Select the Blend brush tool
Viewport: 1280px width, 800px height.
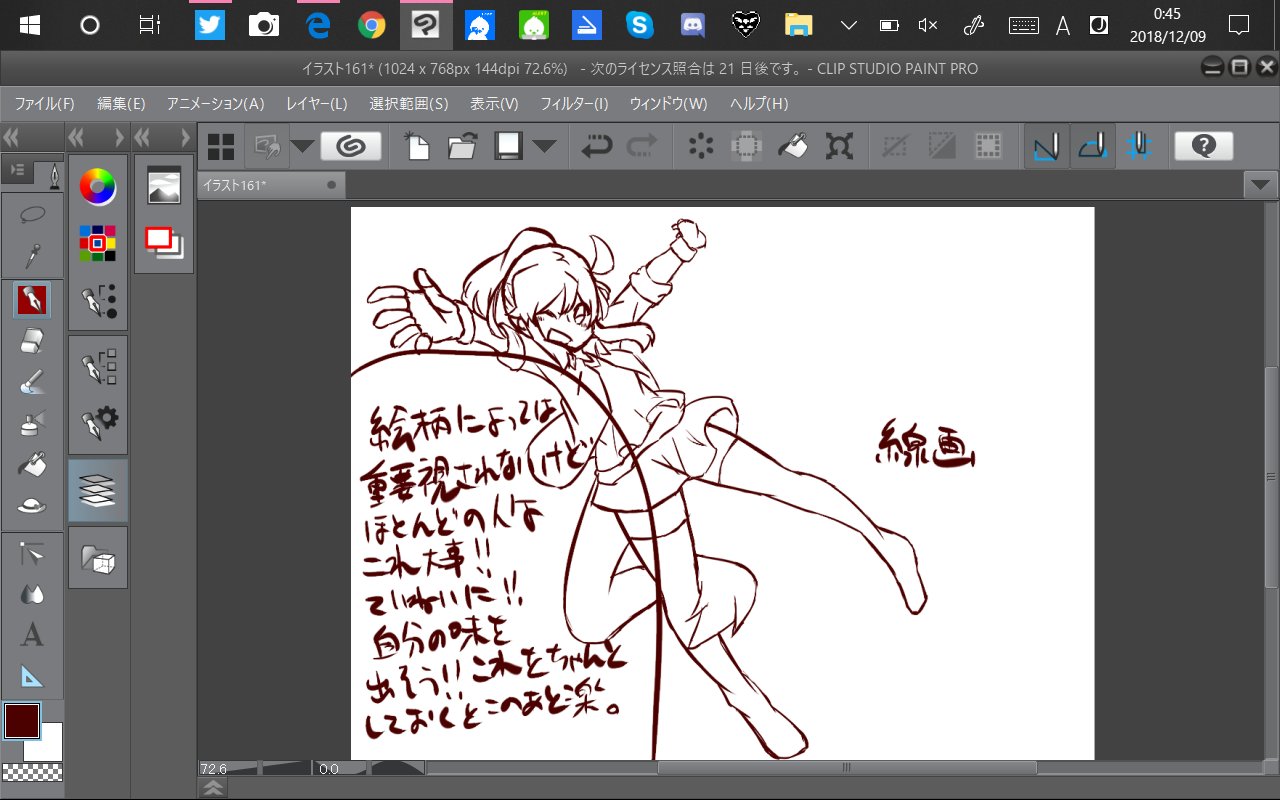[x=32, y=382]
